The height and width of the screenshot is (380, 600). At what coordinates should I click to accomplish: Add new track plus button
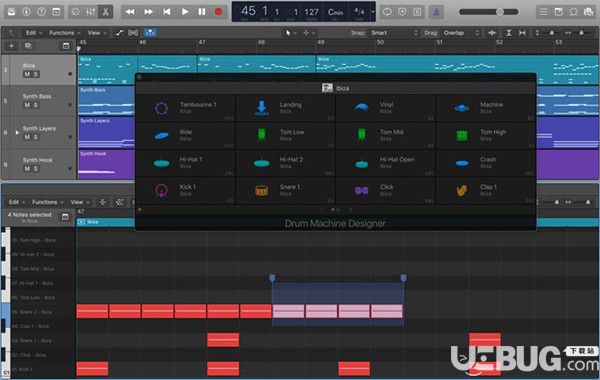[x=11, y=46]
